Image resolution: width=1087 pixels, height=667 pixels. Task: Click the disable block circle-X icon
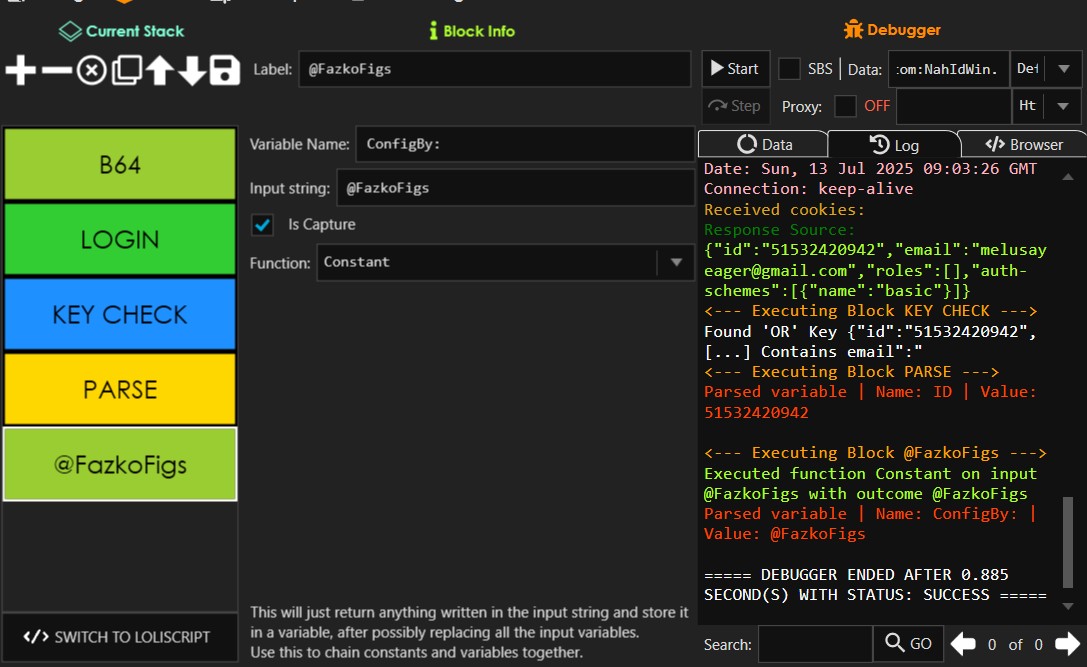(91, 70)
